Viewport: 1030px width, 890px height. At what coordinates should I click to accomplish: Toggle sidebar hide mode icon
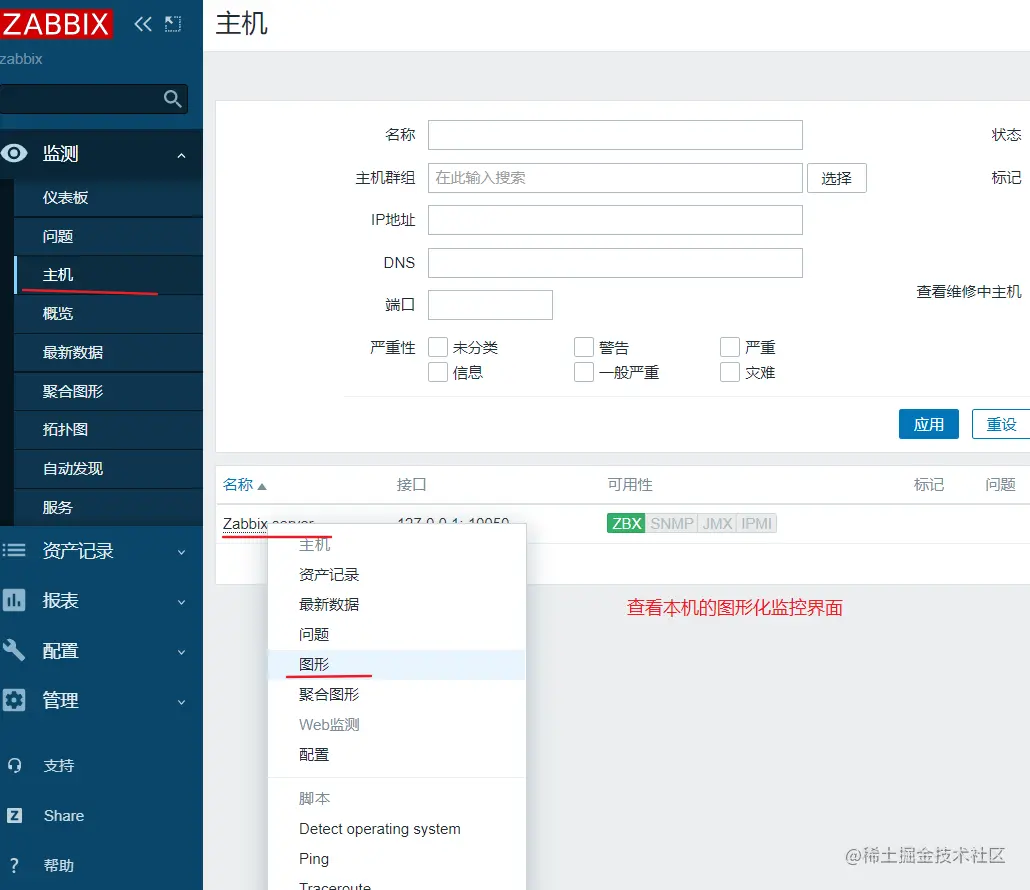pos(173,24)
